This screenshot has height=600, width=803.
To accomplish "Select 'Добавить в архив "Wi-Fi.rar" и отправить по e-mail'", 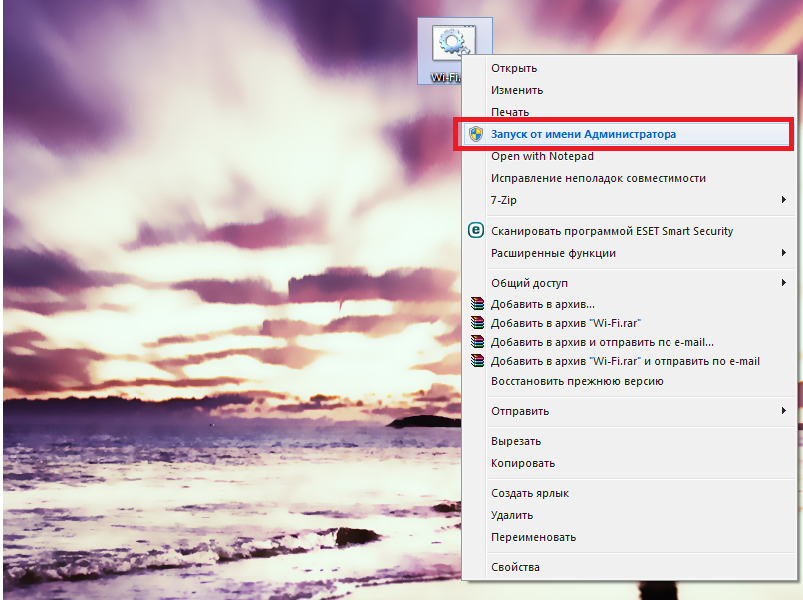I will 629,361.
